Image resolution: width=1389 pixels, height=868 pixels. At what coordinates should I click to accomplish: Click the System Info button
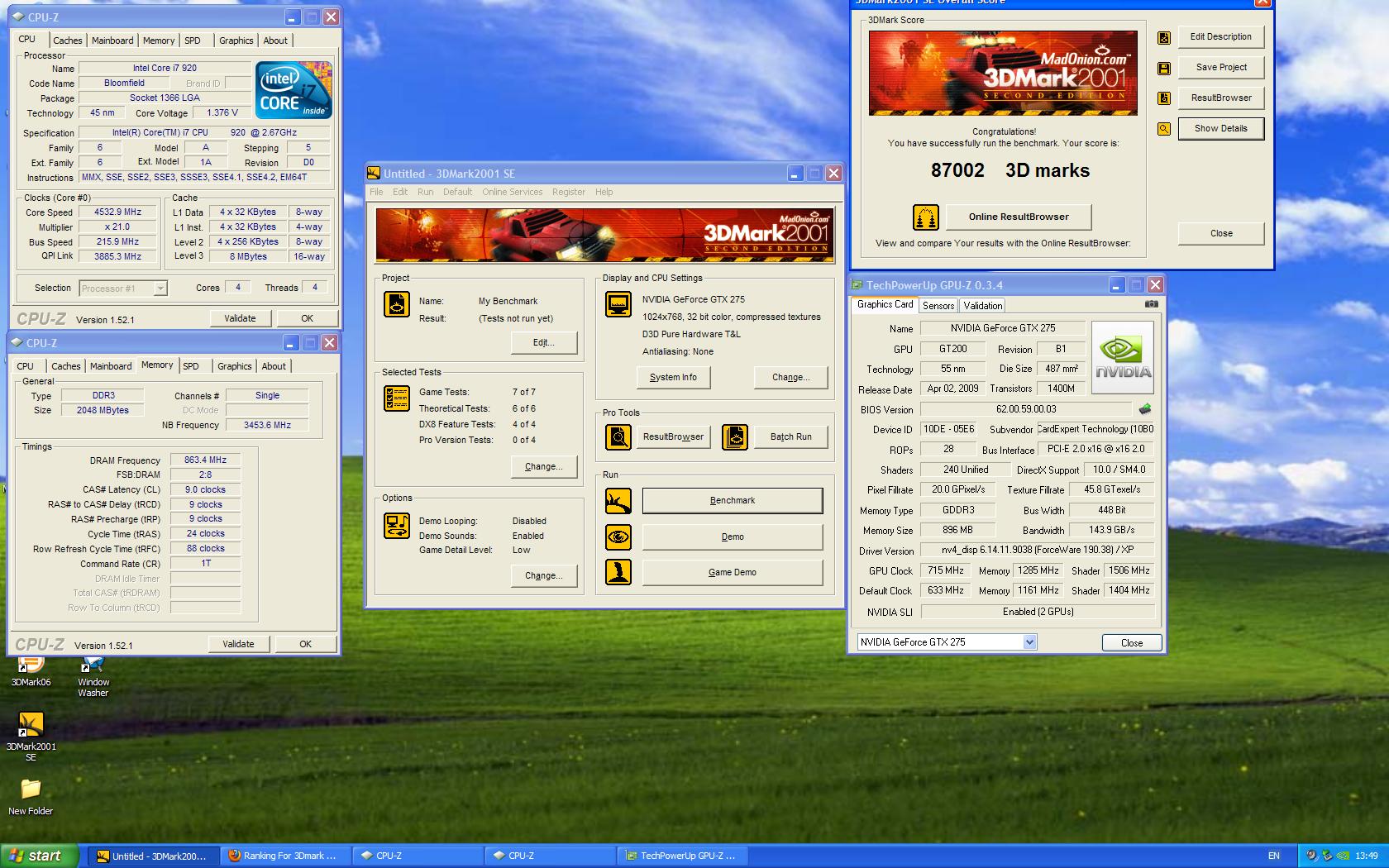pos(673,378)
